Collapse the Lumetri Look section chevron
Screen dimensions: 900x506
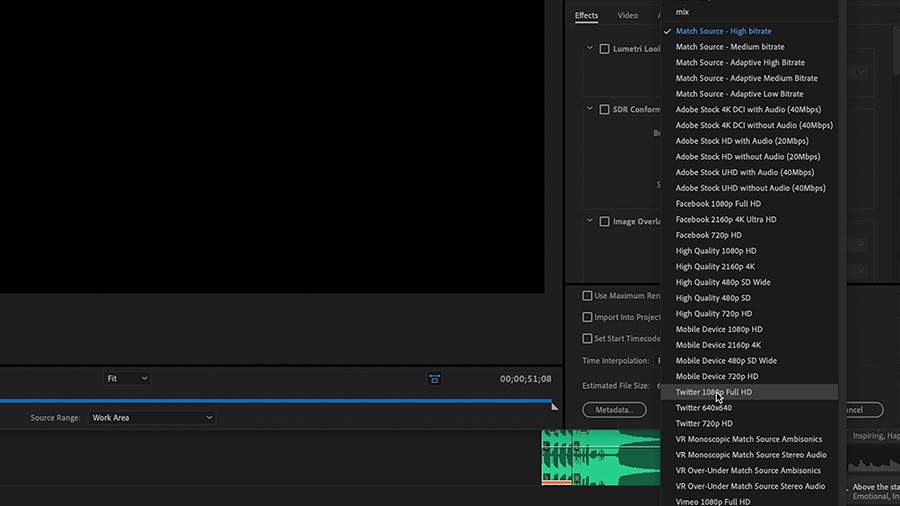[x=589, y=48]
